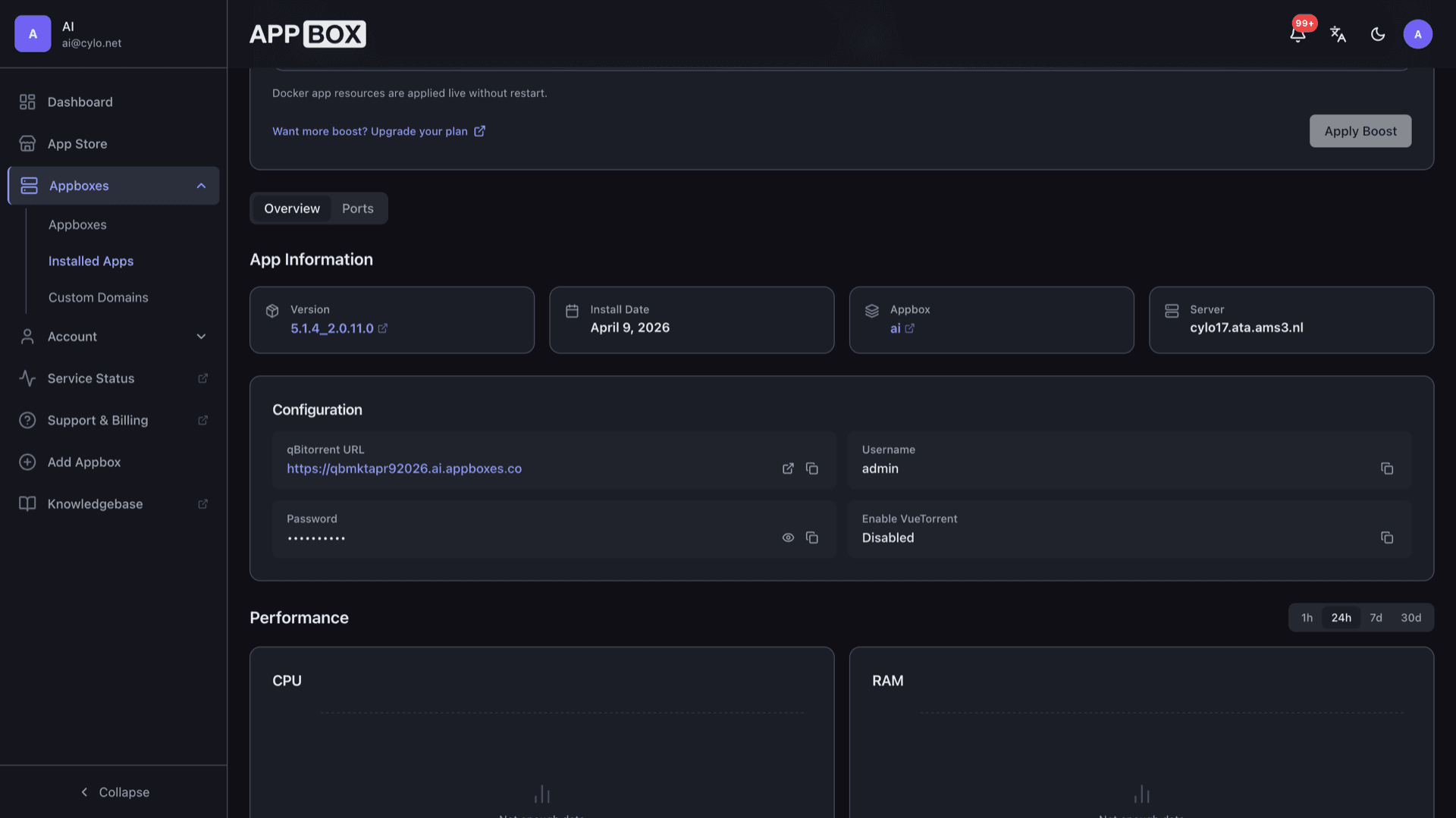1456x818 pixels.
Task: Open Support & Billing
Action: (x=114, y=420)
